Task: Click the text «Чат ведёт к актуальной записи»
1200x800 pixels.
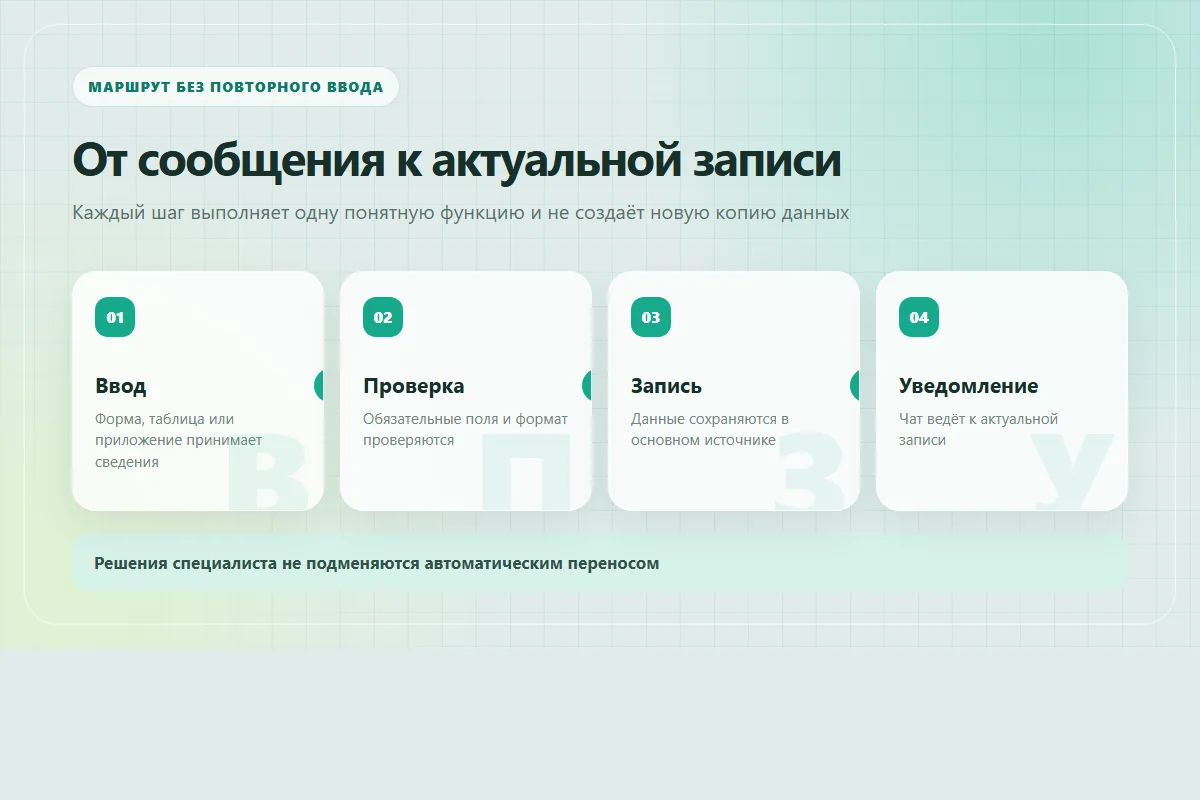Action: point(978,429)
